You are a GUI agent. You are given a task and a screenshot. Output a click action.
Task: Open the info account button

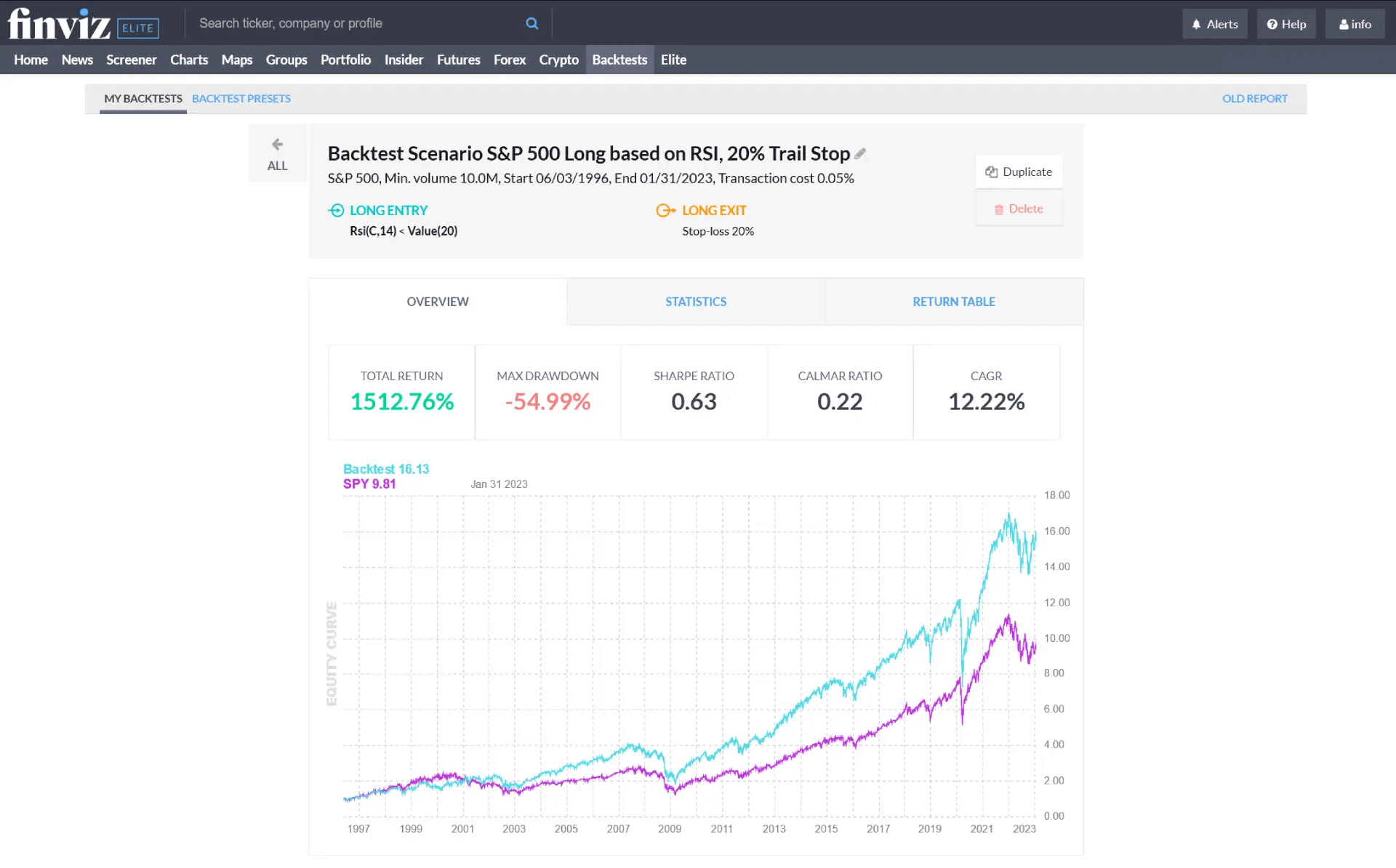point(1355,24)
